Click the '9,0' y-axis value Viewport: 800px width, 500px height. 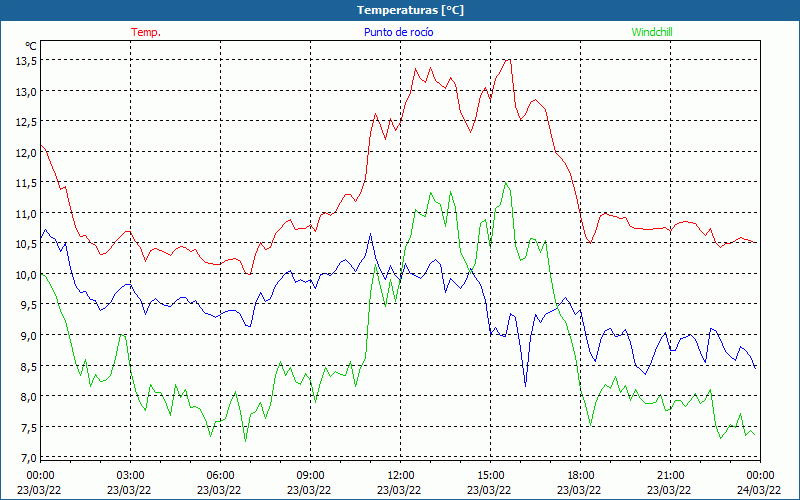click(x=29, y=336)
